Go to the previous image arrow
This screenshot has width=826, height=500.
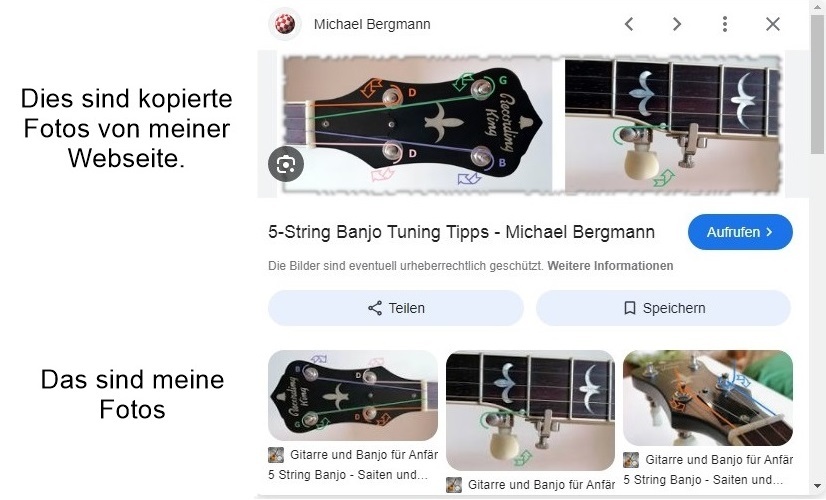click(x=629, y=24)
